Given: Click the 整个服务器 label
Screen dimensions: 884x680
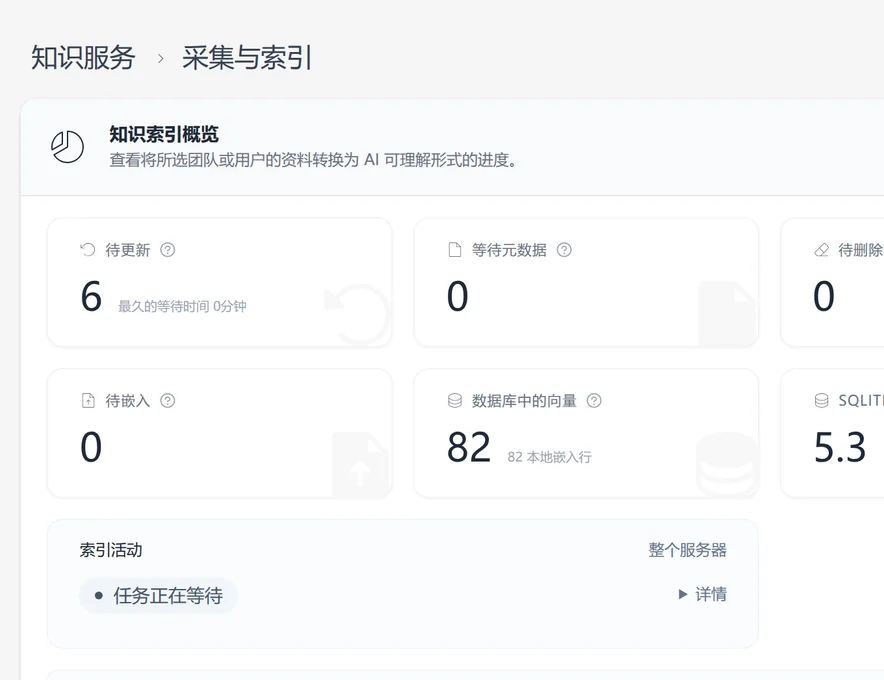Looking at the screenshot, I should click(687, 550).
